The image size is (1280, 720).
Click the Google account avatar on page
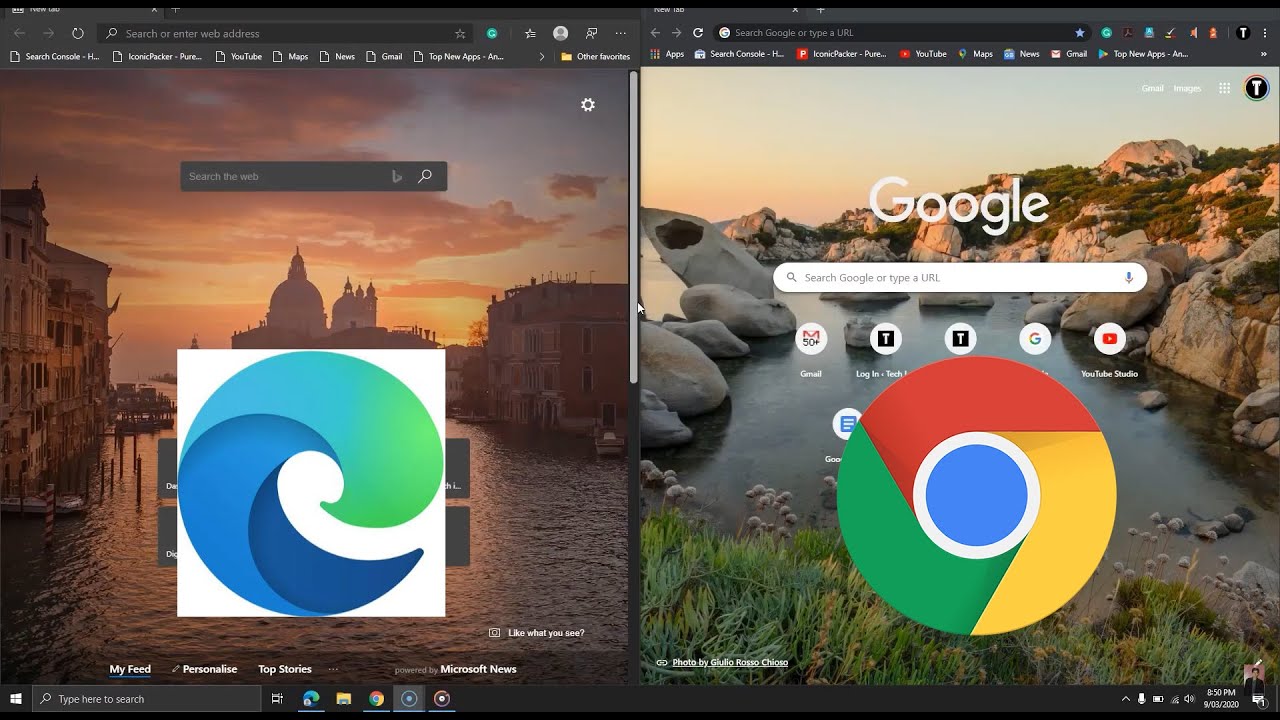(1256, 88)
